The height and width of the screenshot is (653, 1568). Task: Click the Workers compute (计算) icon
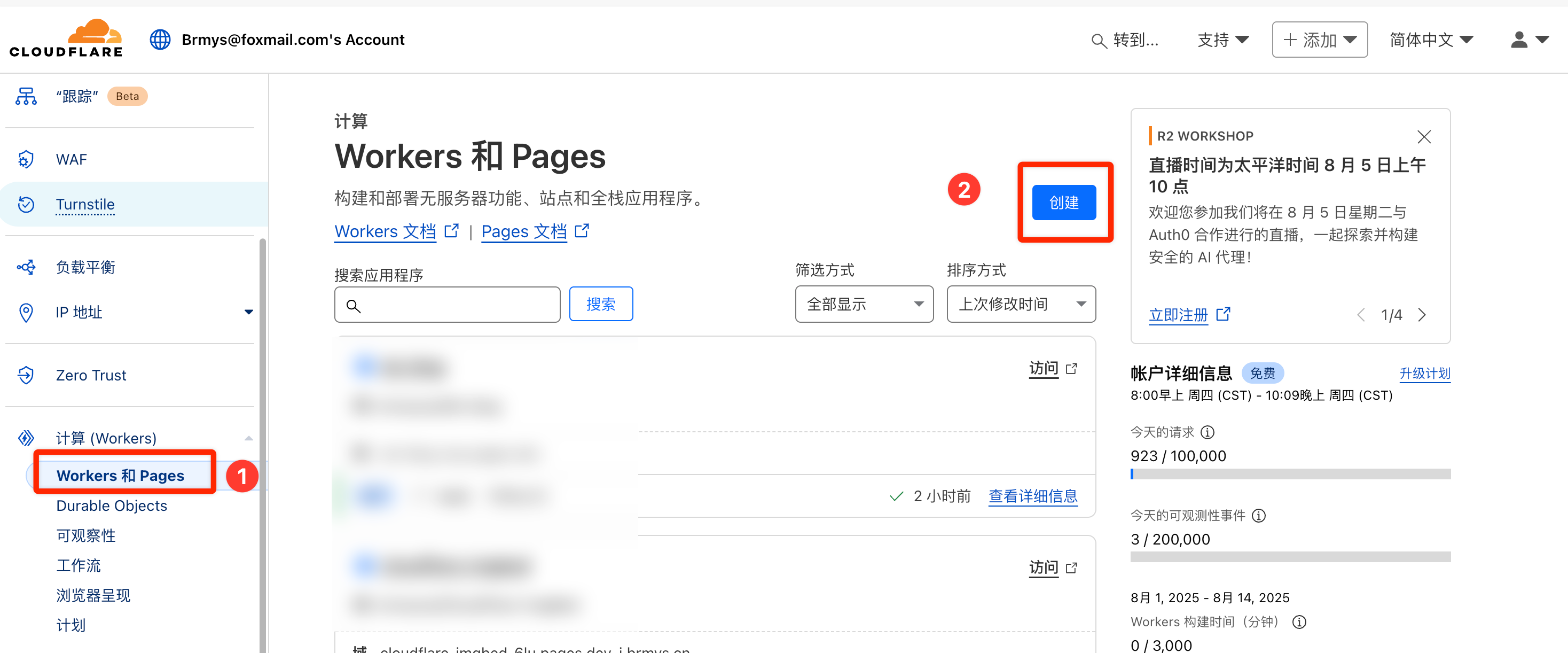[x=26, y=438]
